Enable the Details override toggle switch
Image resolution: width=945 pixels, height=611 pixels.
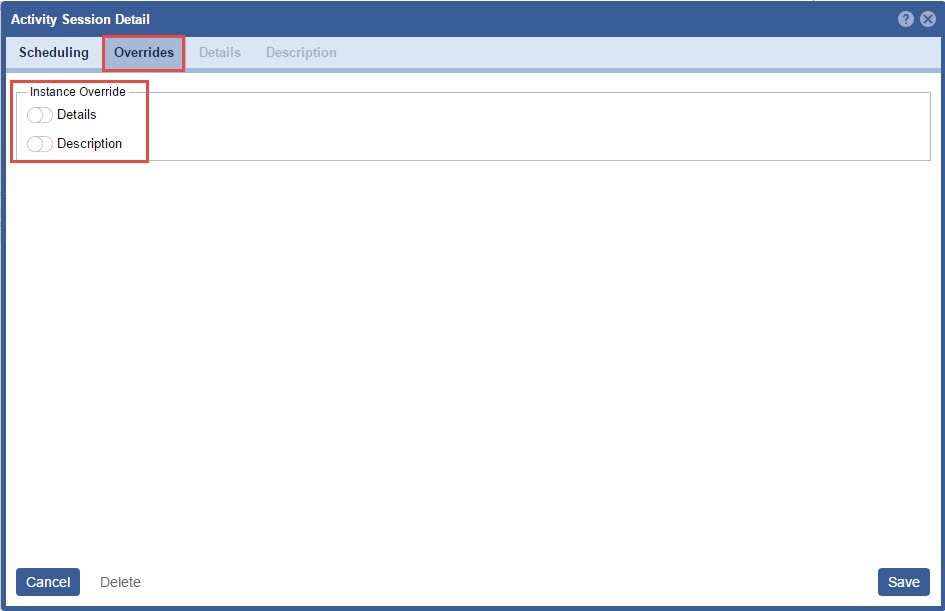point(40,115)
